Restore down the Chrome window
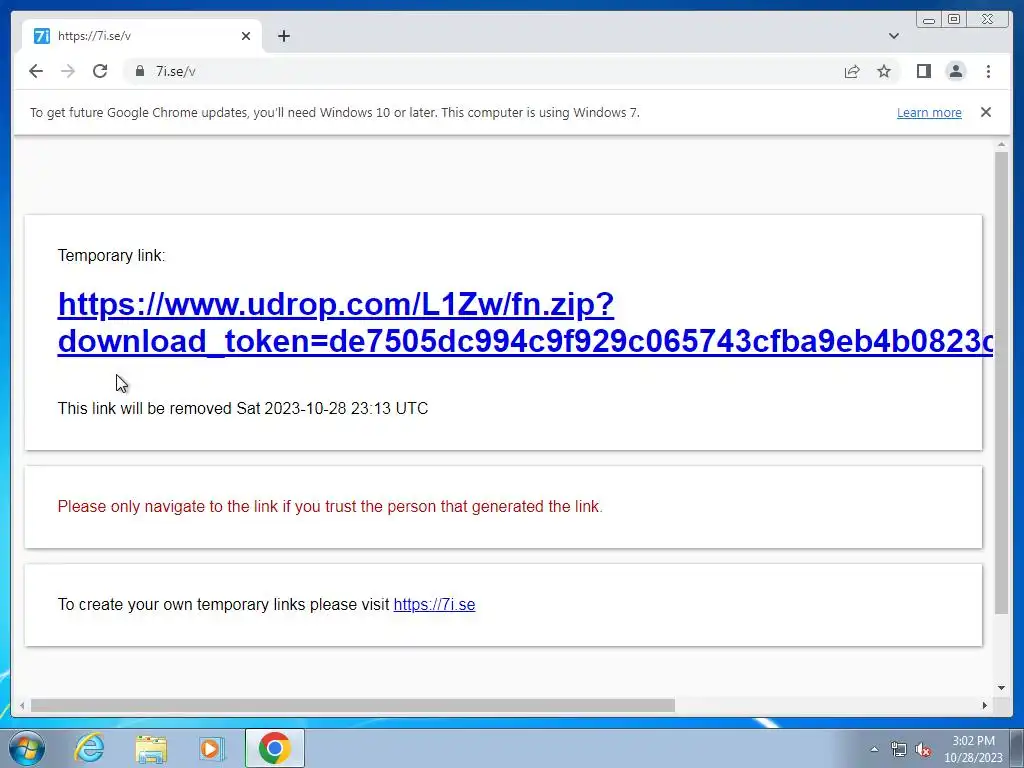The image size is (1024, 768). (x=954, y=20)
